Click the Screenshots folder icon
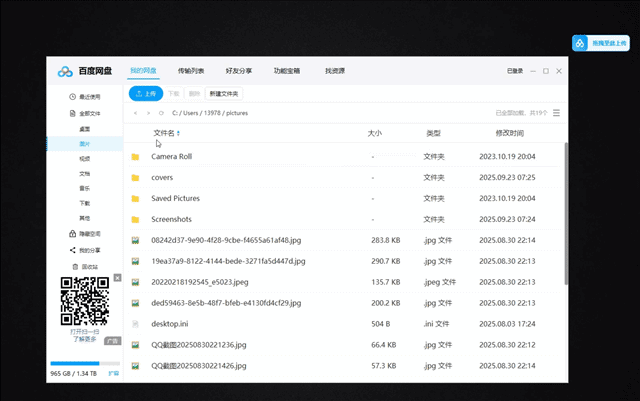Image resolution: width=640 pixels, height=401 pixels. tap(135, 220)
